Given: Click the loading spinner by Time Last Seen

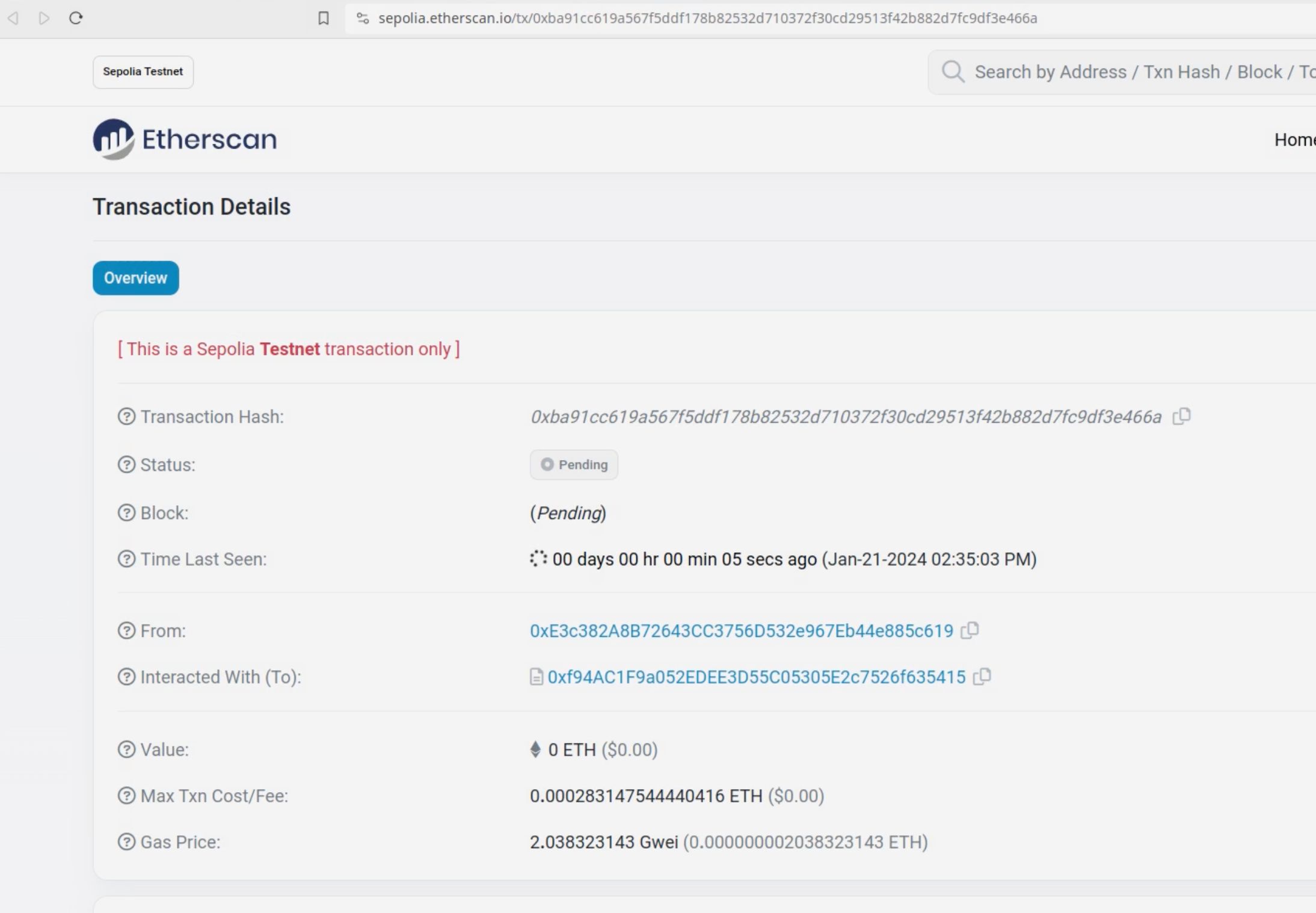Looking at the screenshot, I should (x=538, y=559).
